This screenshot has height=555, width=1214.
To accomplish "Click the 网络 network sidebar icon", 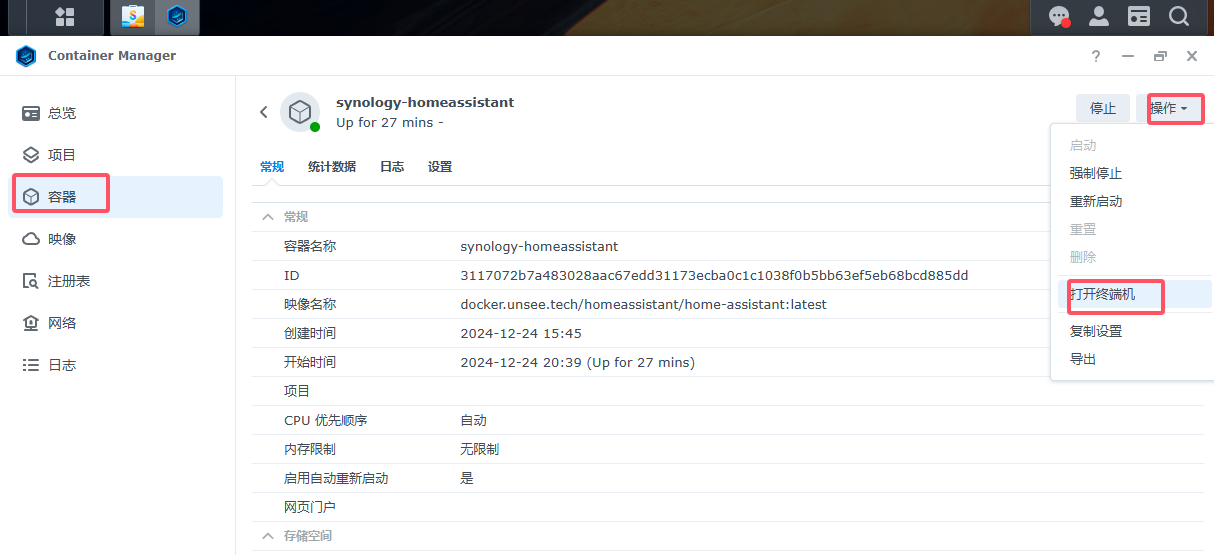I will [31, 323].
